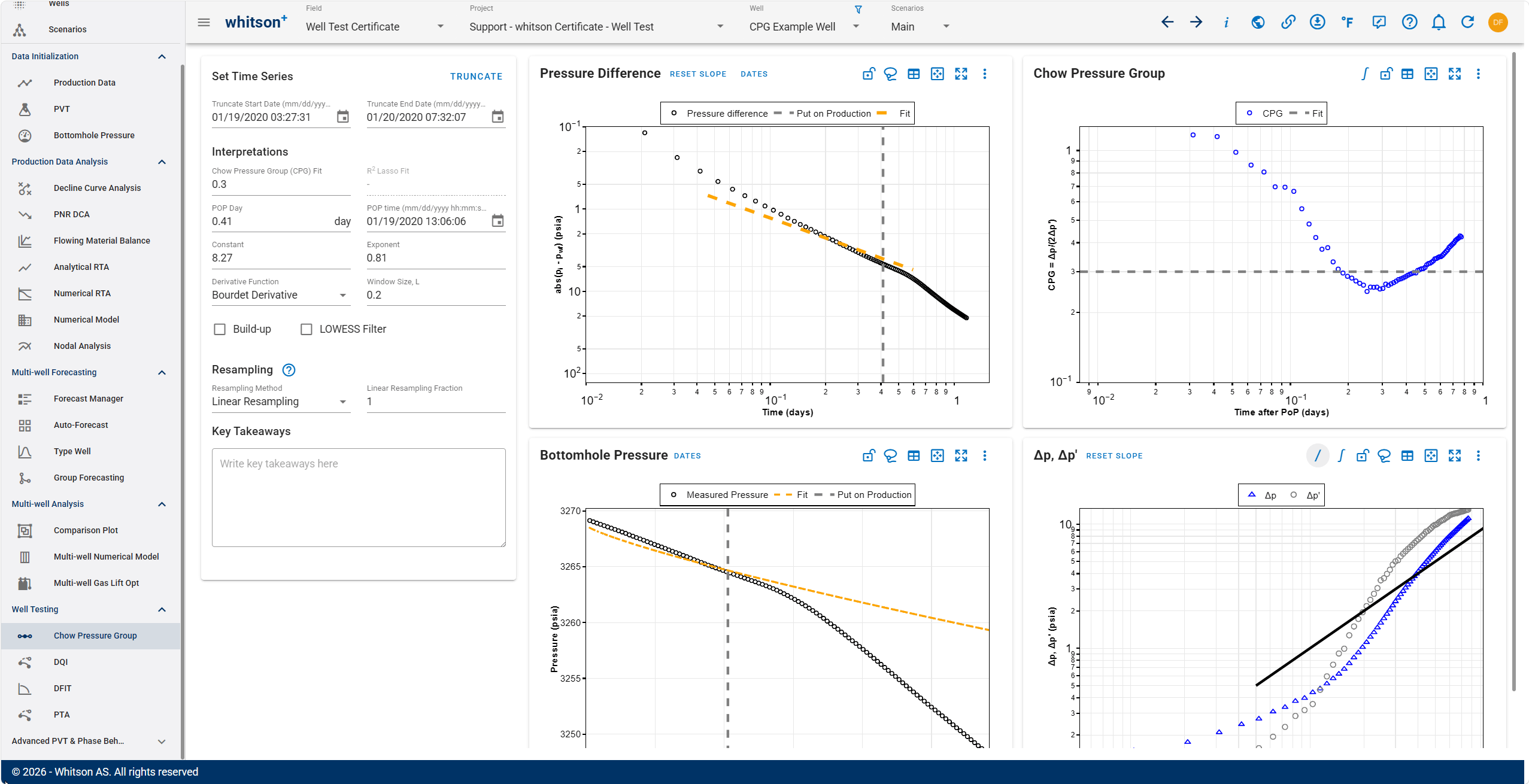The width and height of the screenshot is (1529, 784).
Task: Open Truncate Start Date calendar picker
Action: pos(342,117)
